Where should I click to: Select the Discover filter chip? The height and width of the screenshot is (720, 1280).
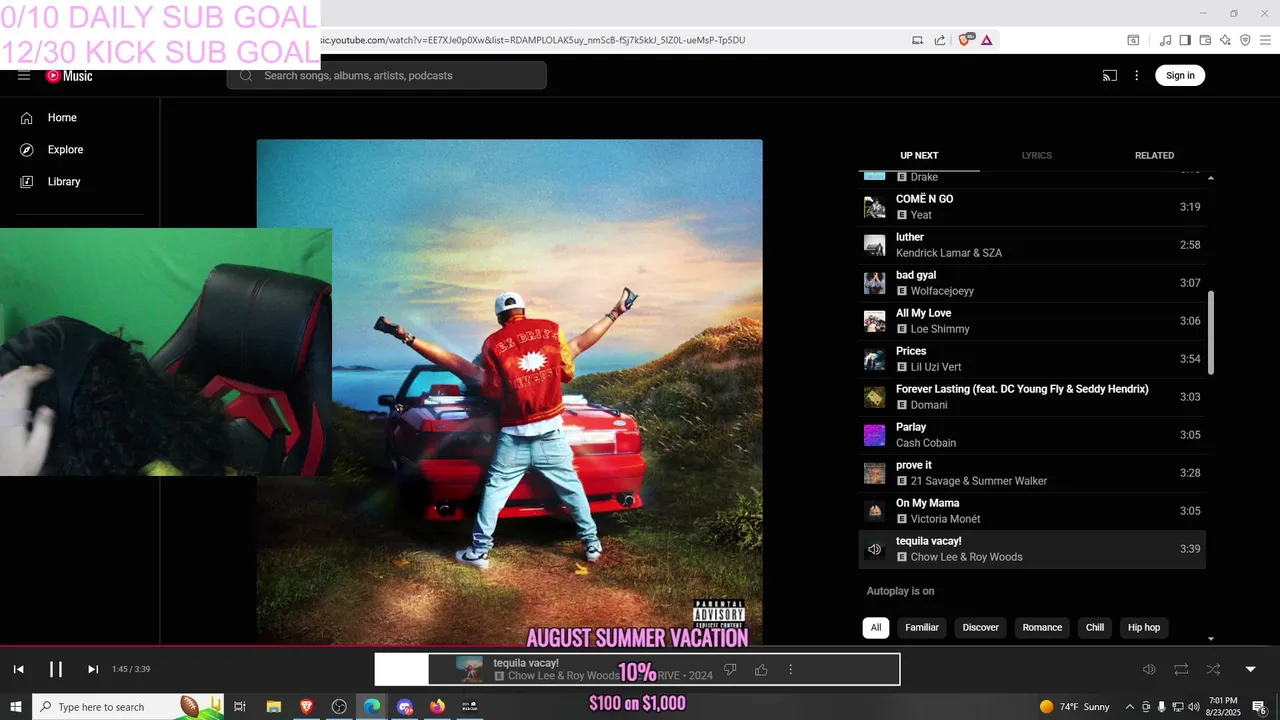981,628
